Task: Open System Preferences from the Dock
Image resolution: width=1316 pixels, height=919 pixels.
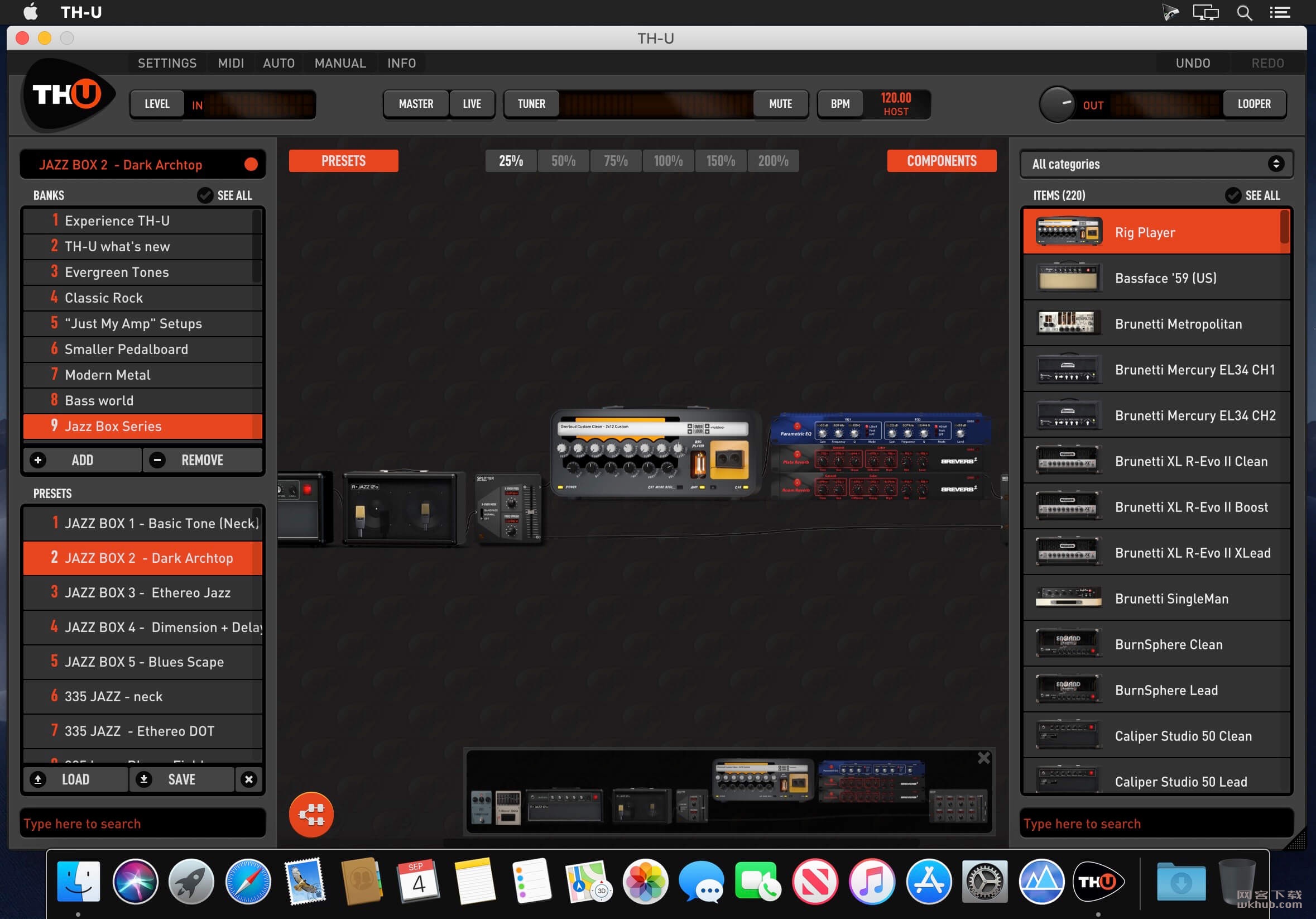Action: pos(984,882)
